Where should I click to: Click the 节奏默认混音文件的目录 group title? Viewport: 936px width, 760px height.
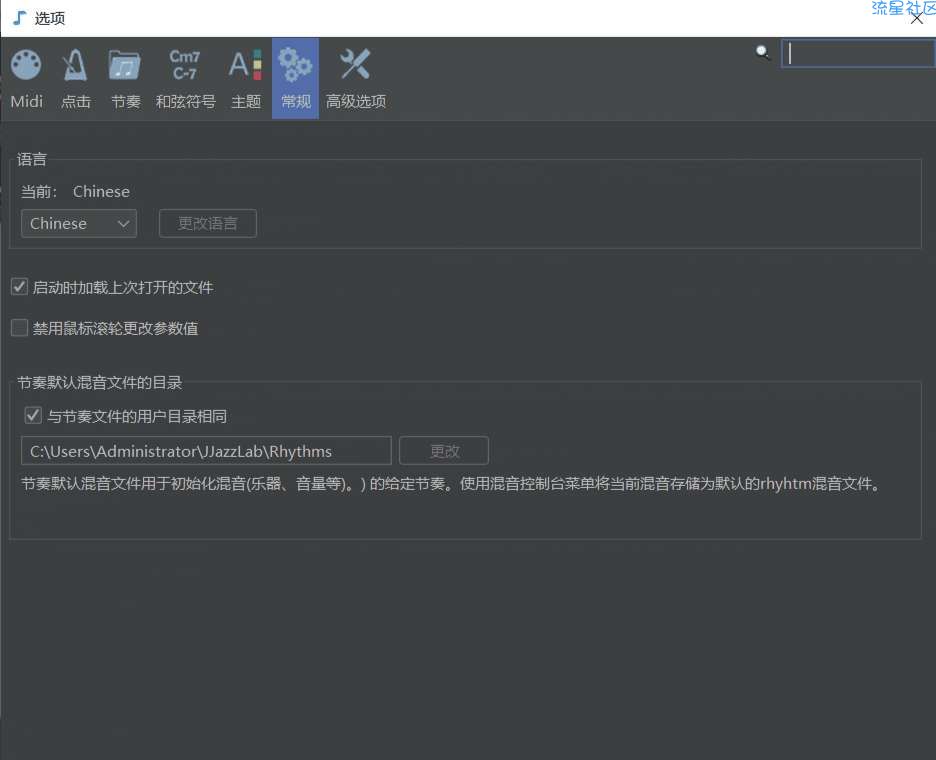point(100,383)
